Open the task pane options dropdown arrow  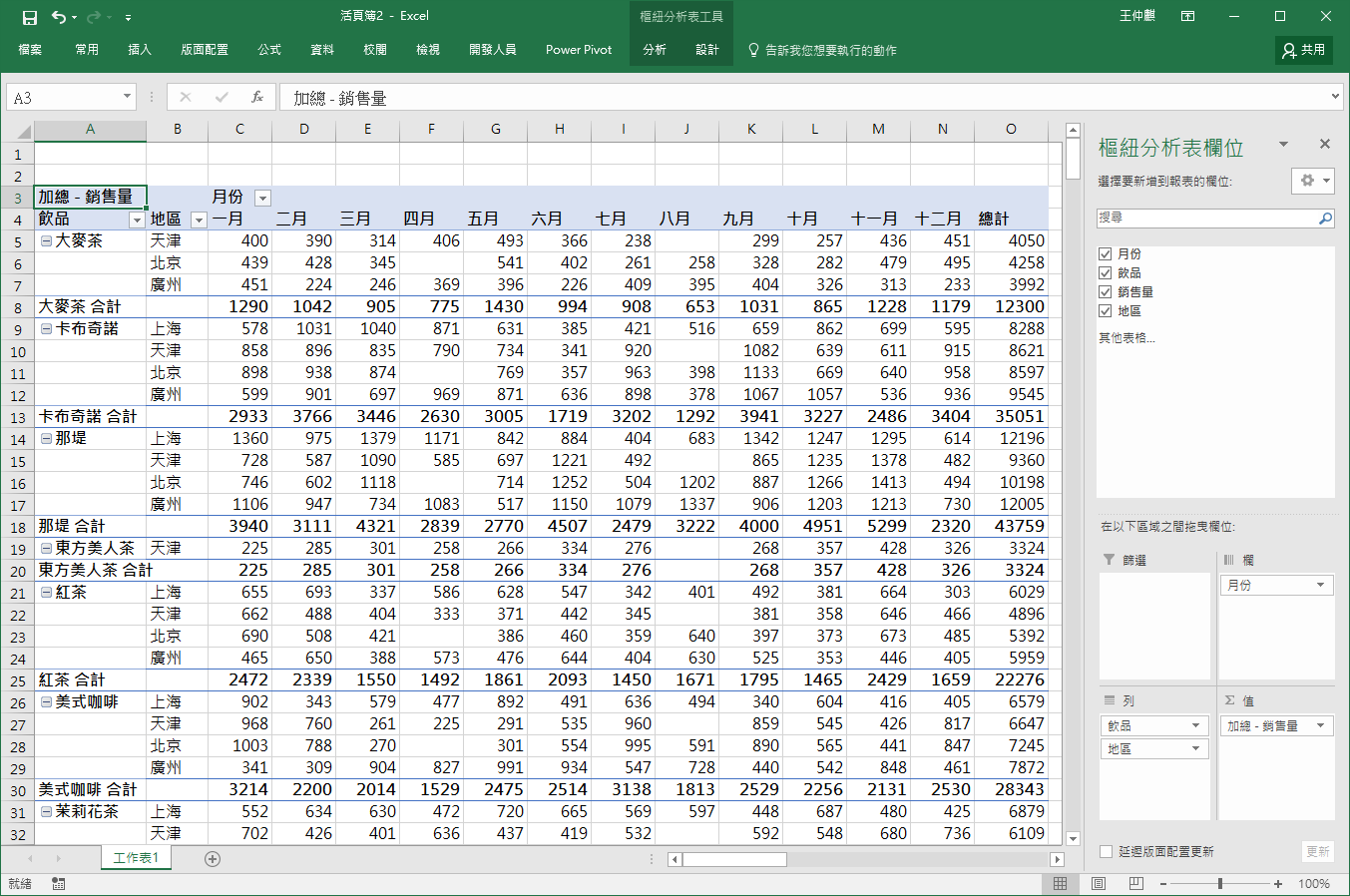click(1283, 145)
